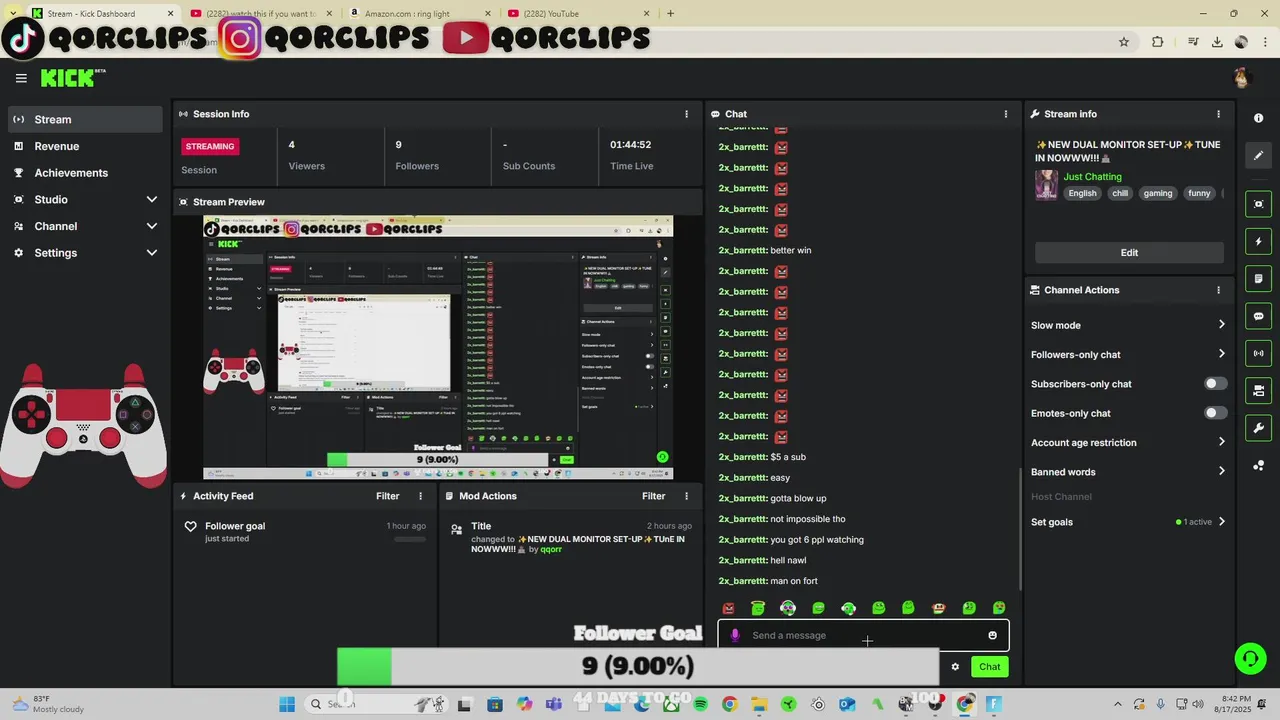Click the three-dots cluster icon in right rail
The width and height of the screenshot is (1280, 720).
click(x=1258, y=466)
